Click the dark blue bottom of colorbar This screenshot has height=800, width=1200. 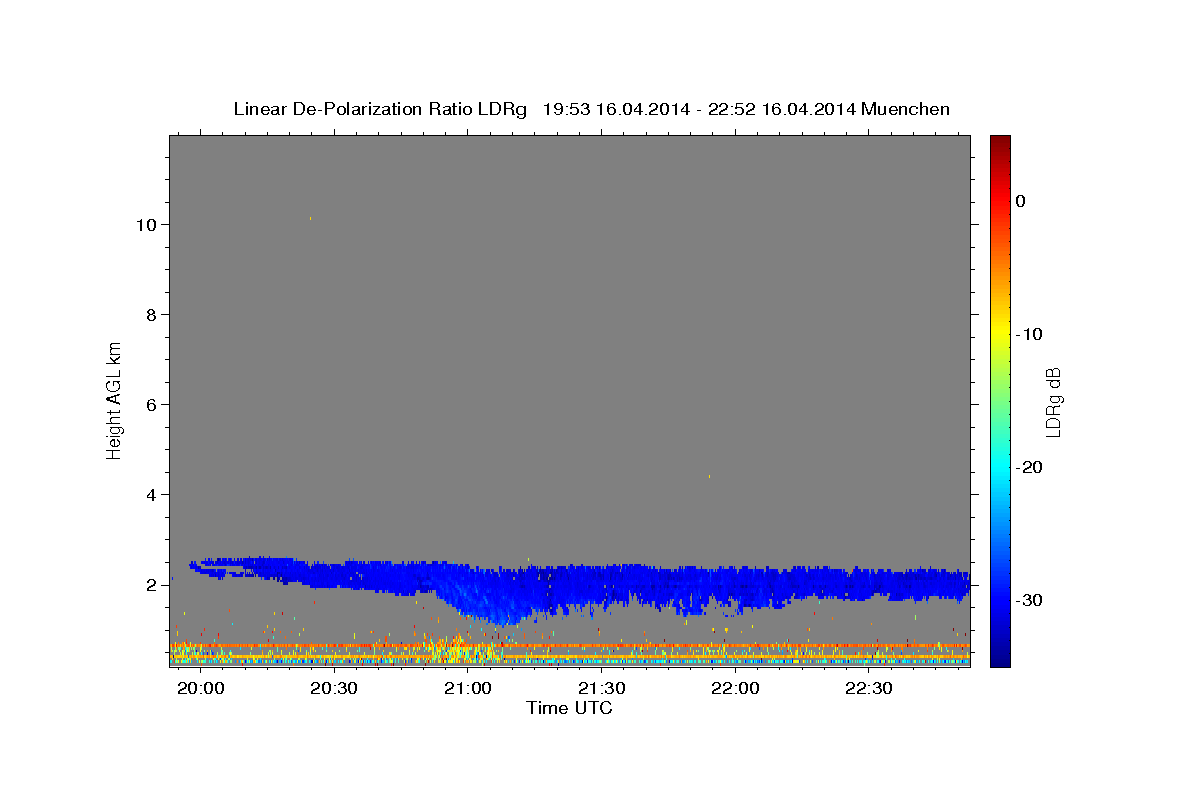pos(1000,659)
